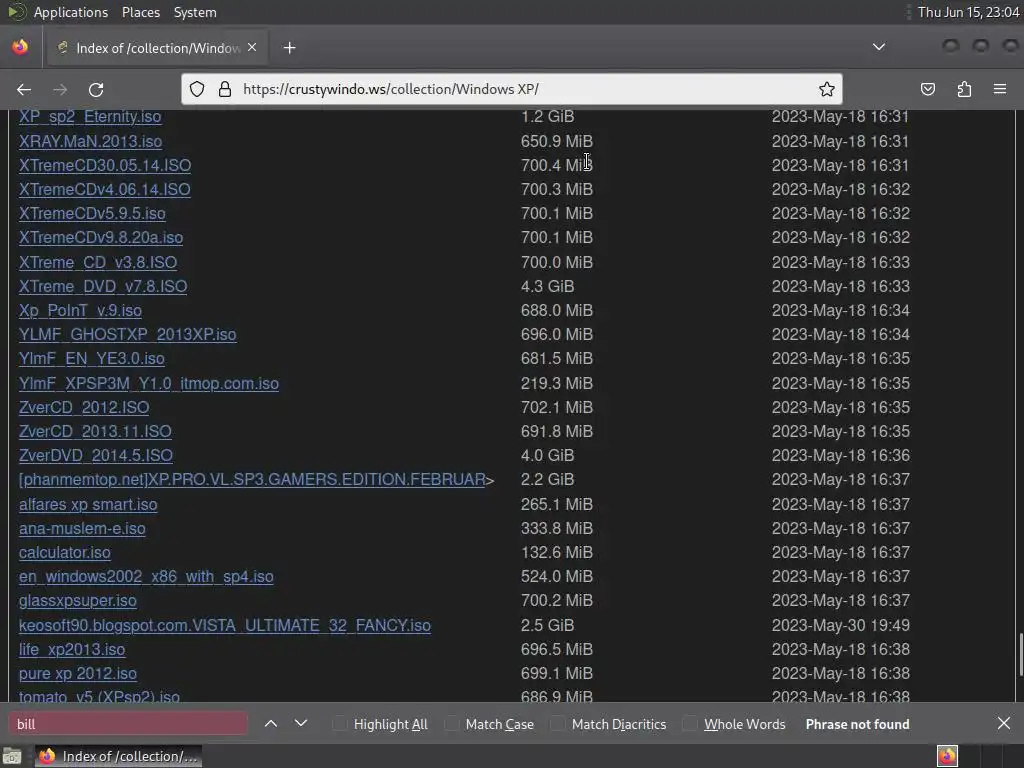1024x768 pixels.
Task: Jump to previous find match arrow
Action: (271, 723)
